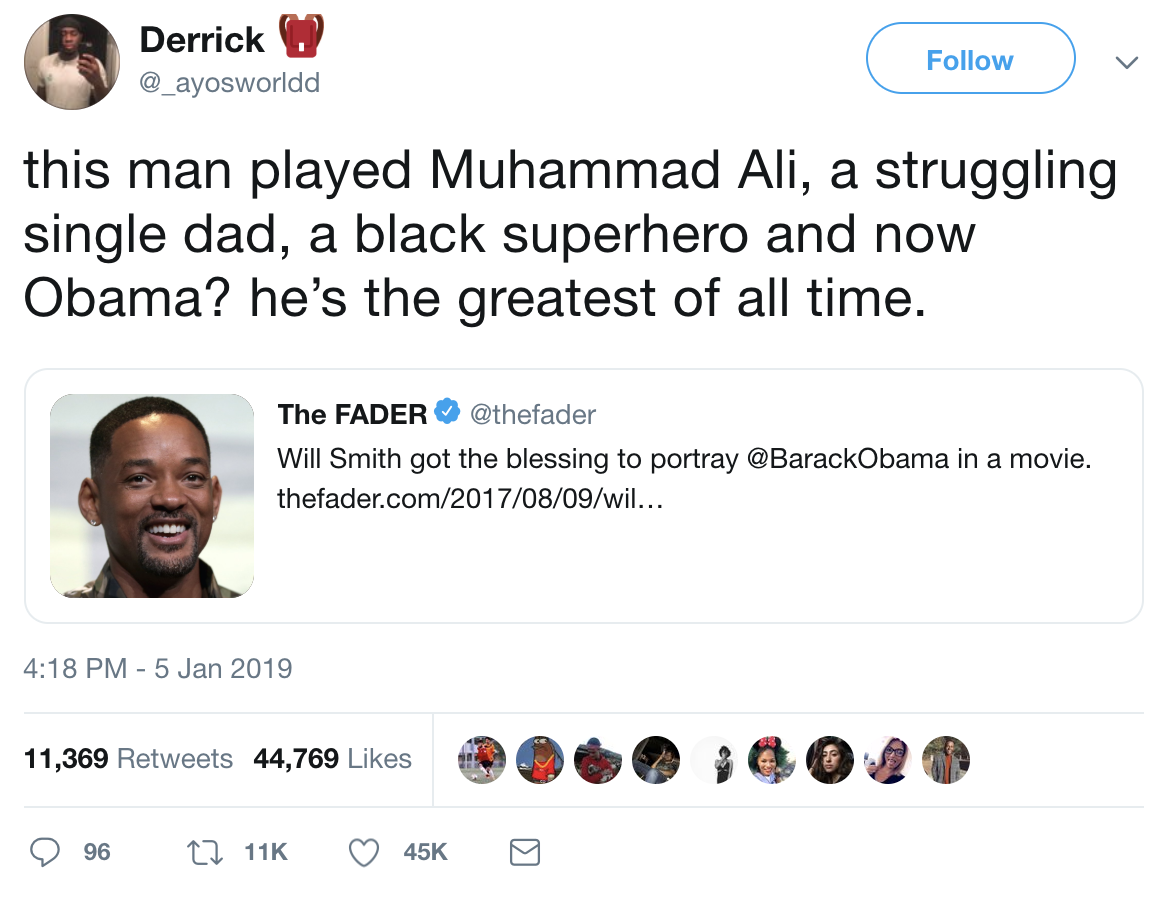Screen dimensions: 1168x924
Task: Click The FADER account name
Action: (352, 413)
